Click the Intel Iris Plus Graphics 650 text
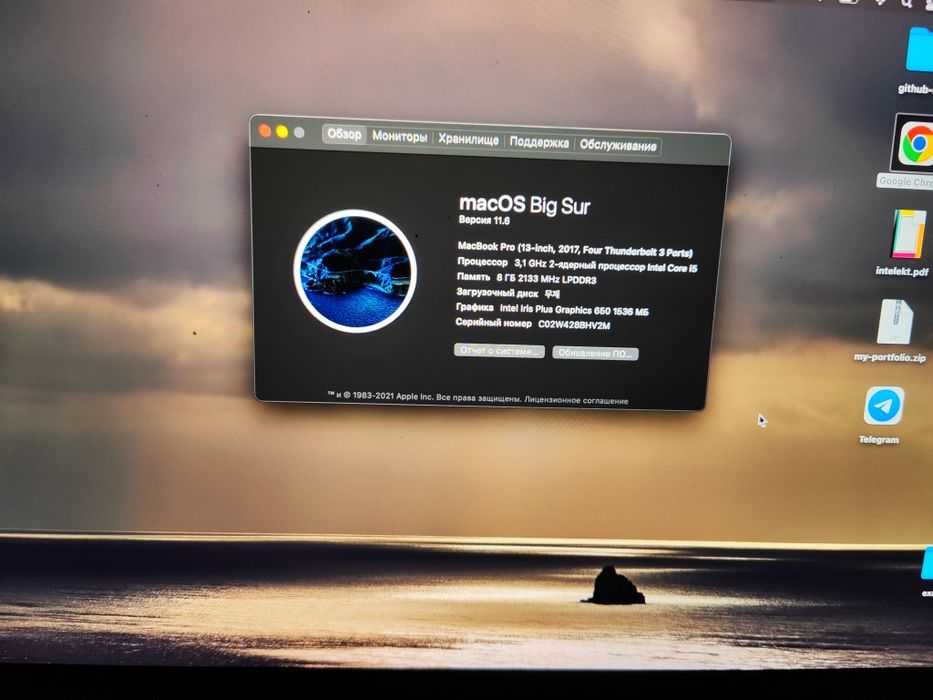Image resolution: width=933 pixels, height=700 pixels. pyautogui.click(x=574, y=310)
